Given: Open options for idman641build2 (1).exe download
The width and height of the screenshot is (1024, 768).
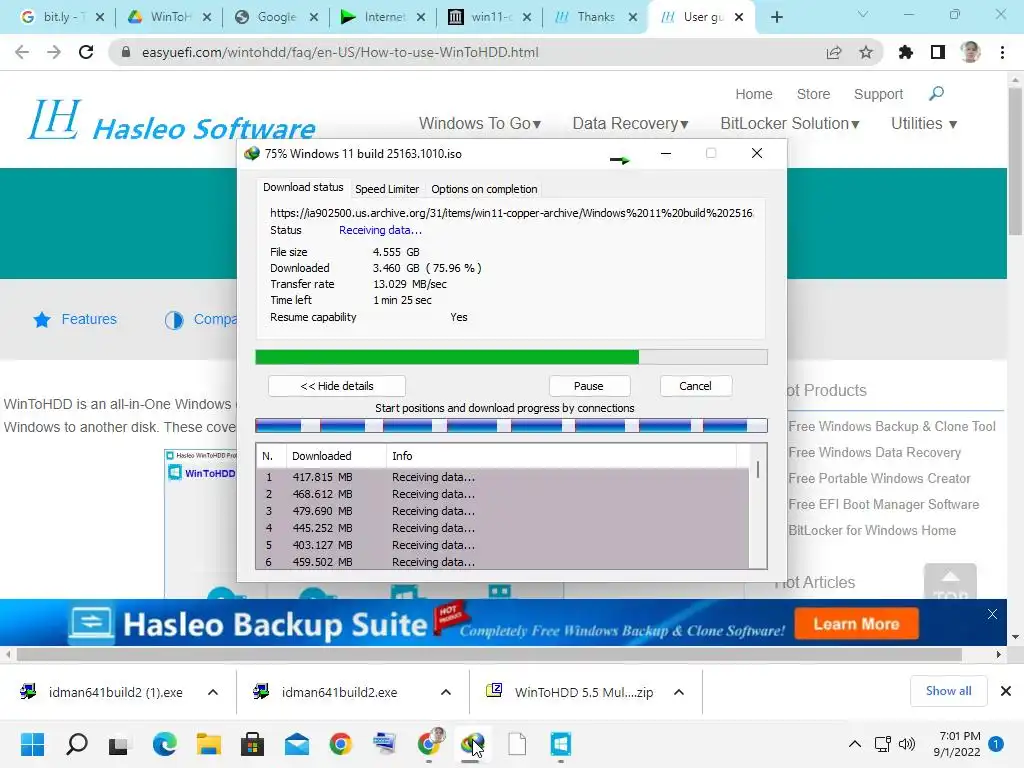Looking at the screenshot, I should pos(213,692).
